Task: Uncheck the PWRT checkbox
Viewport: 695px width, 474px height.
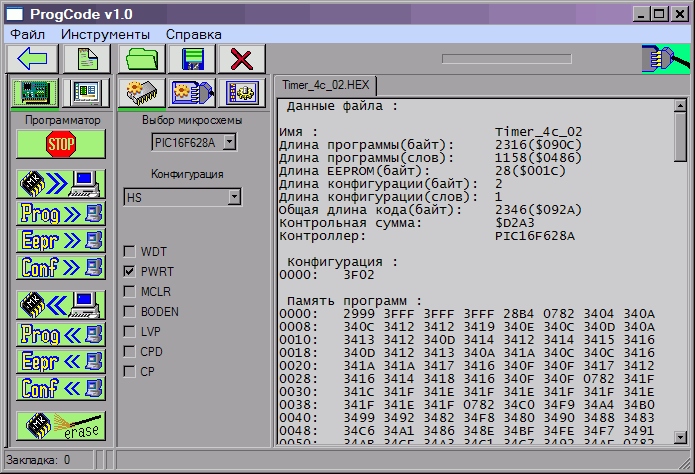Action: pos(129,271)
